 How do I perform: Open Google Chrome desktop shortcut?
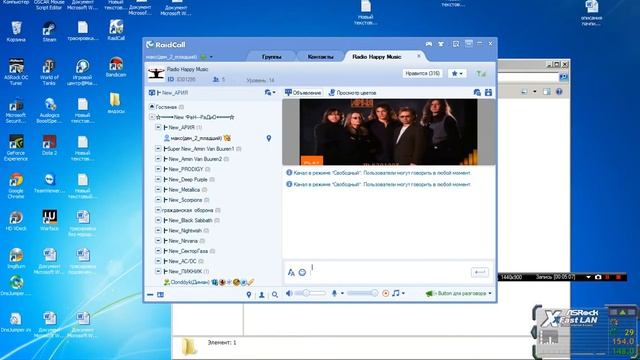click(16, 186)
